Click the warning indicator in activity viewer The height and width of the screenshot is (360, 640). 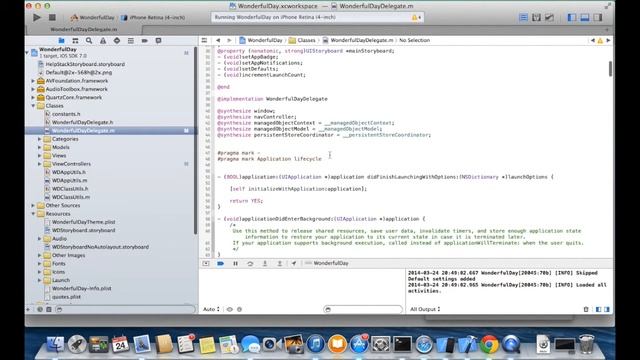[x=416, y=18]
